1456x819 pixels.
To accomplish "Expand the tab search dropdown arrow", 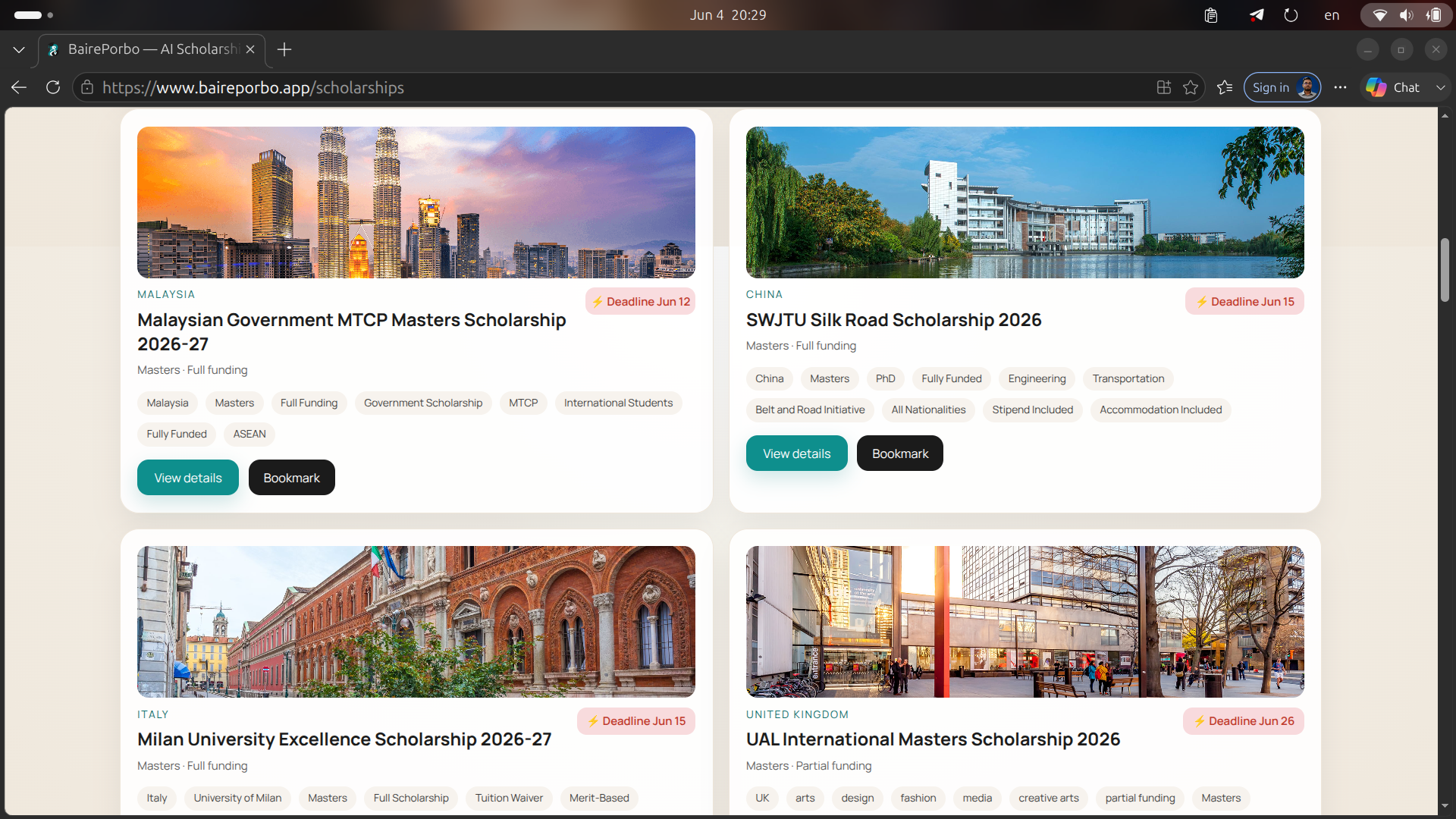I will 19,49.
